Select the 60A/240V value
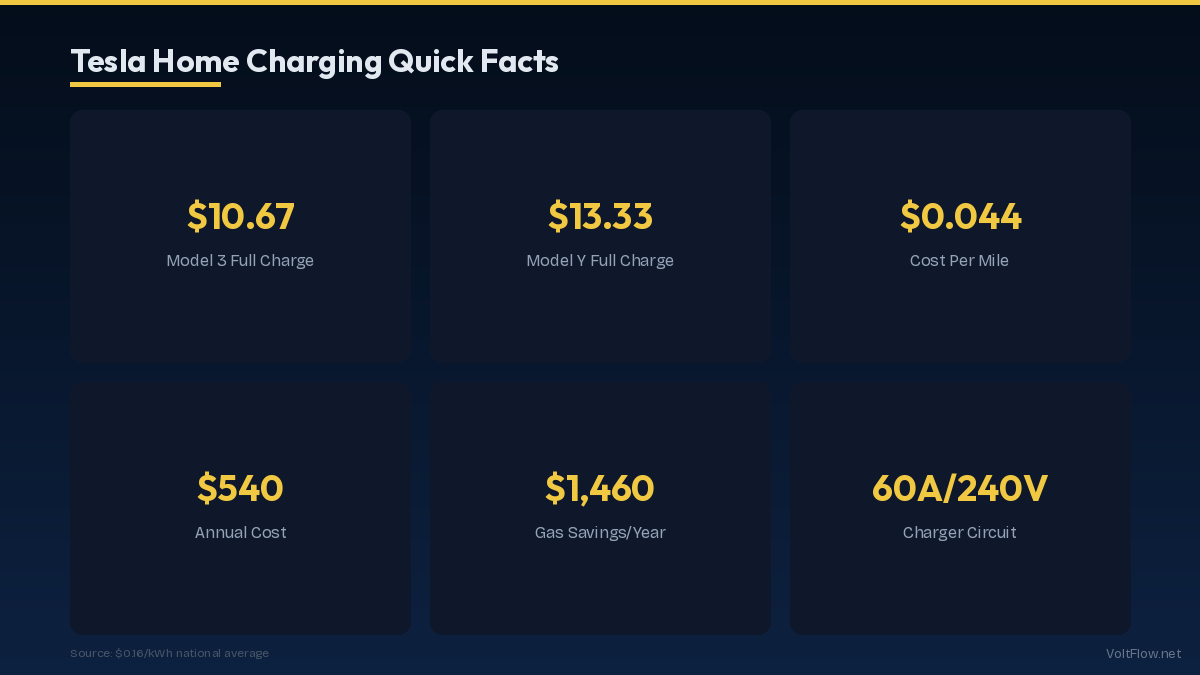The image size is (1200, 675). point(960,488)
